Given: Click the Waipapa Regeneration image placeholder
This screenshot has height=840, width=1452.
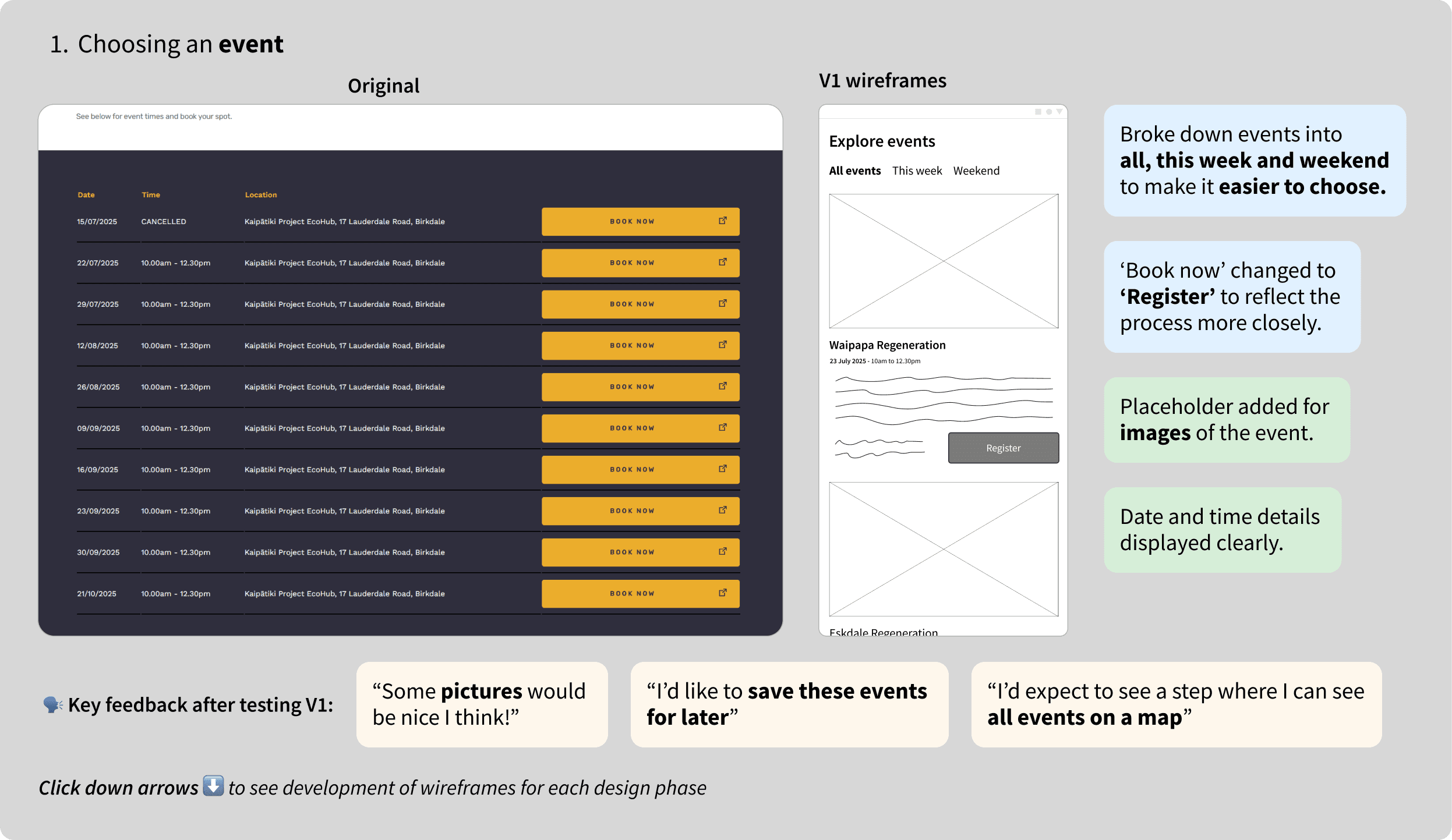Looking at the screenshot, I should 944,261.
